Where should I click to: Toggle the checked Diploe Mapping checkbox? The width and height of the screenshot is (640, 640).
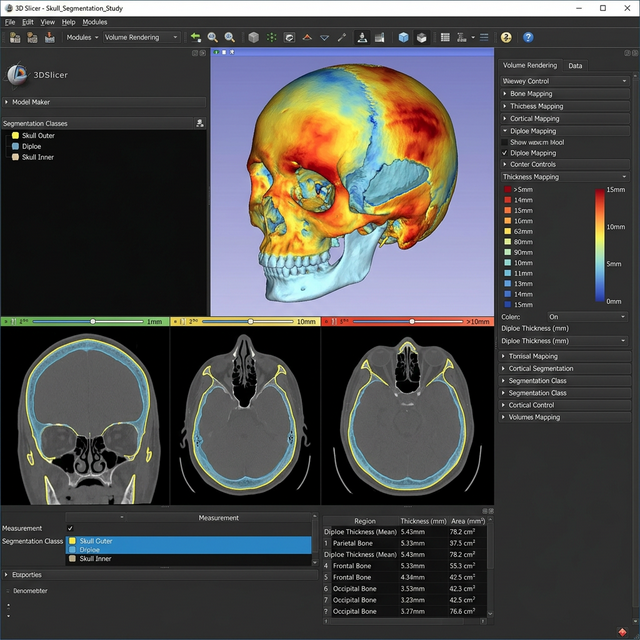click(505, 153)
